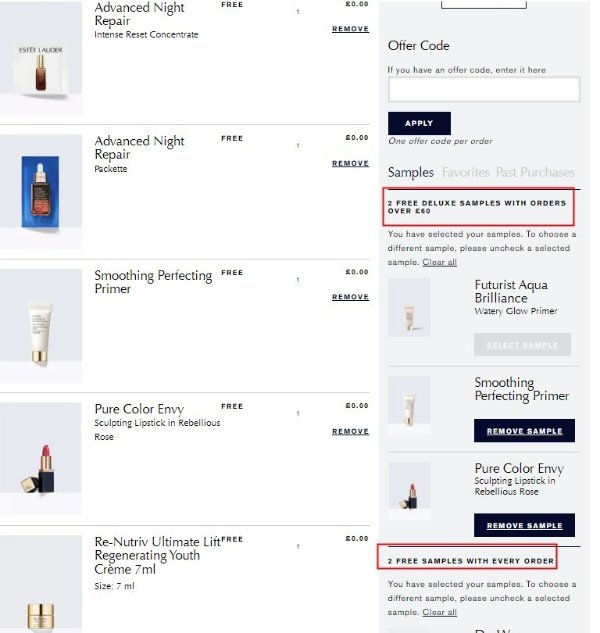Open the Pure Color Envy lipstick cart image
The height and width of the screenshot is (633, 600).
click(x=41, y=459)
